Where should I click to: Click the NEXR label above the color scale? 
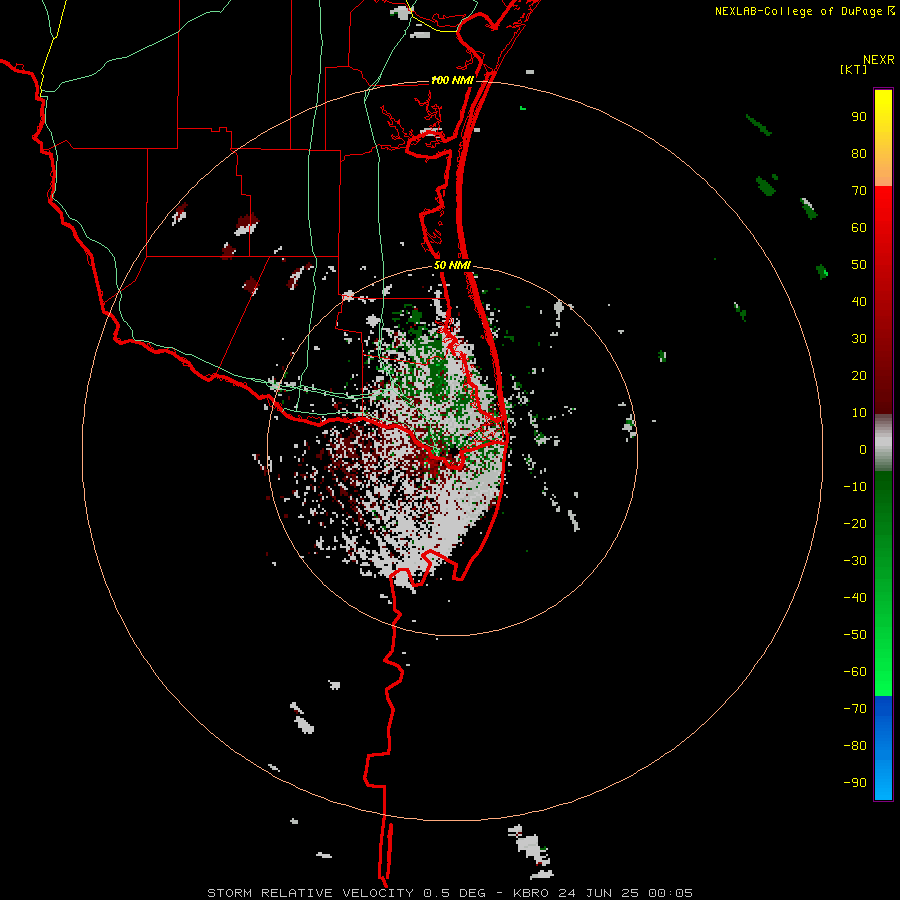(x=878, y=60)
